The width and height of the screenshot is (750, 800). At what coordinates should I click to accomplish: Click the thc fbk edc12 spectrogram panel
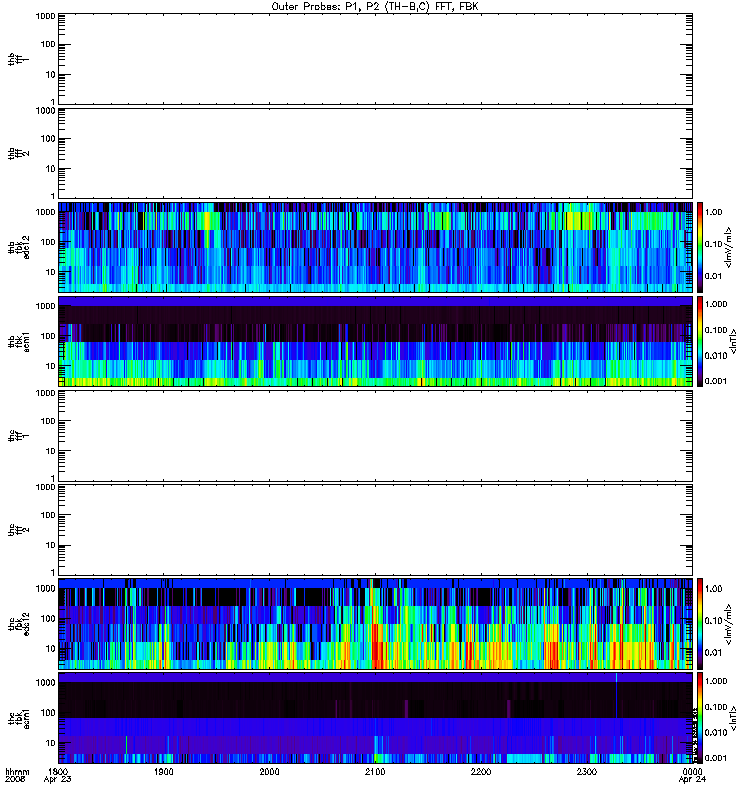coord(376,624)
